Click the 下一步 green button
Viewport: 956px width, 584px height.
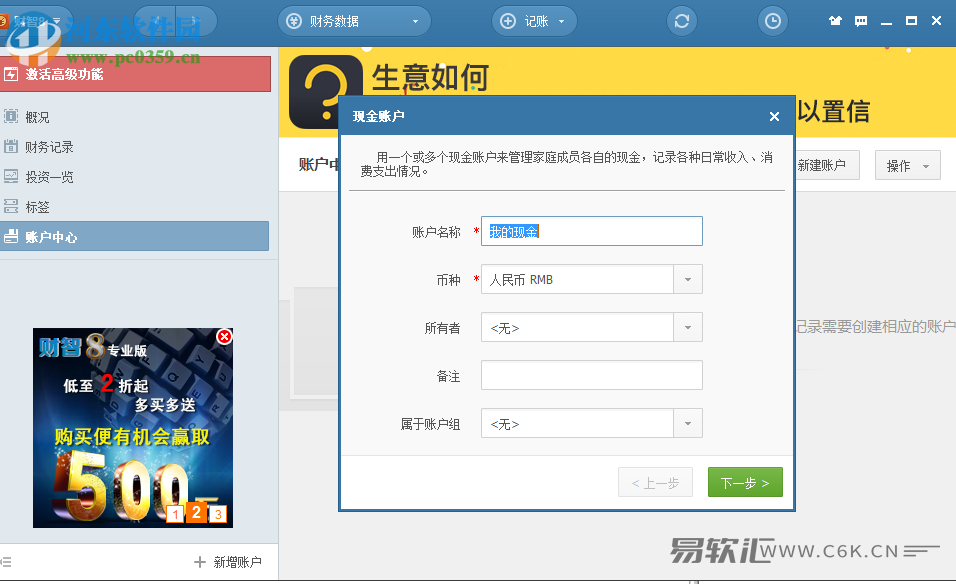(x=745, y=483)
